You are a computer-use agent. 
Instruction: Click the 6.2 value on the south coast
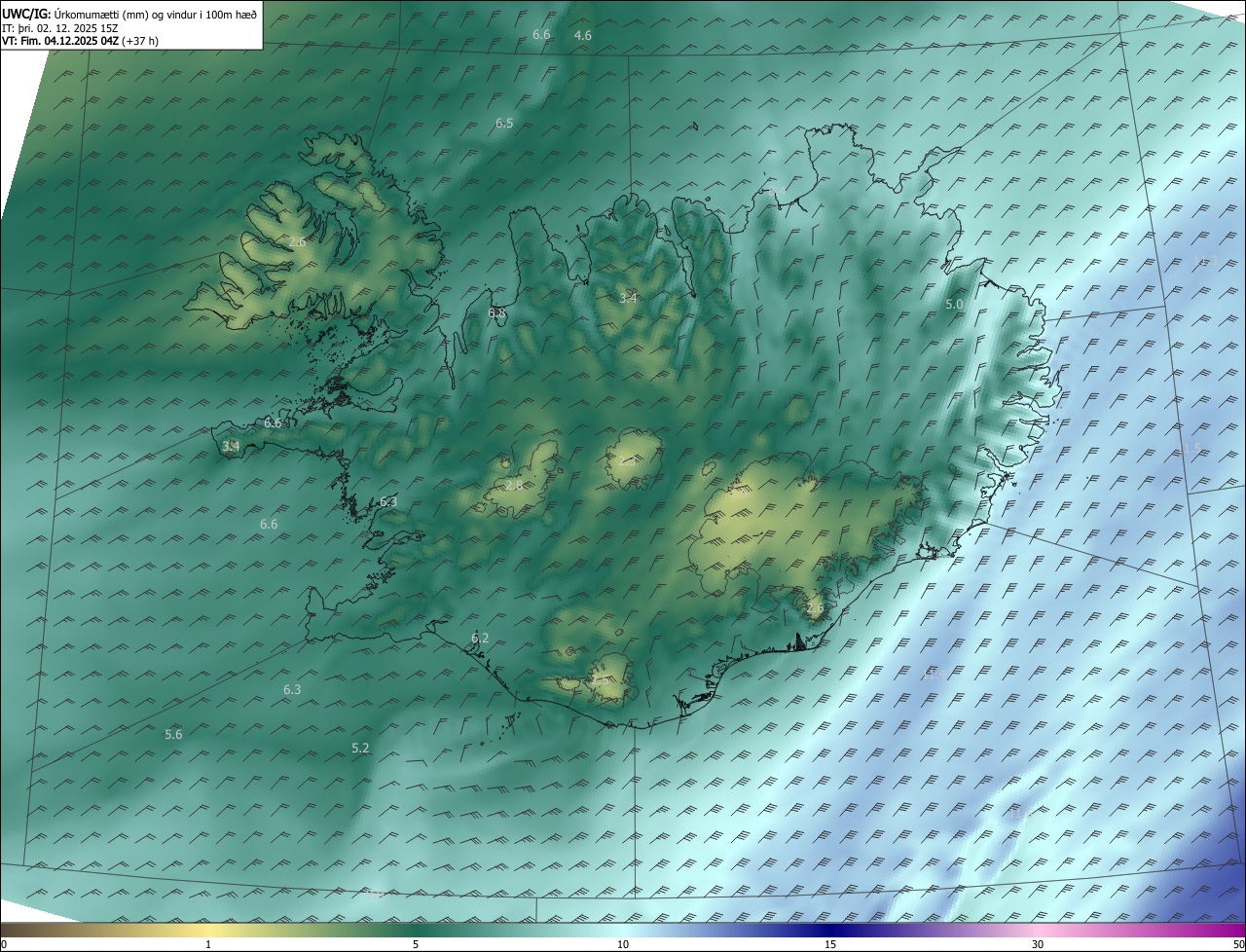click(x=480, y=639)
